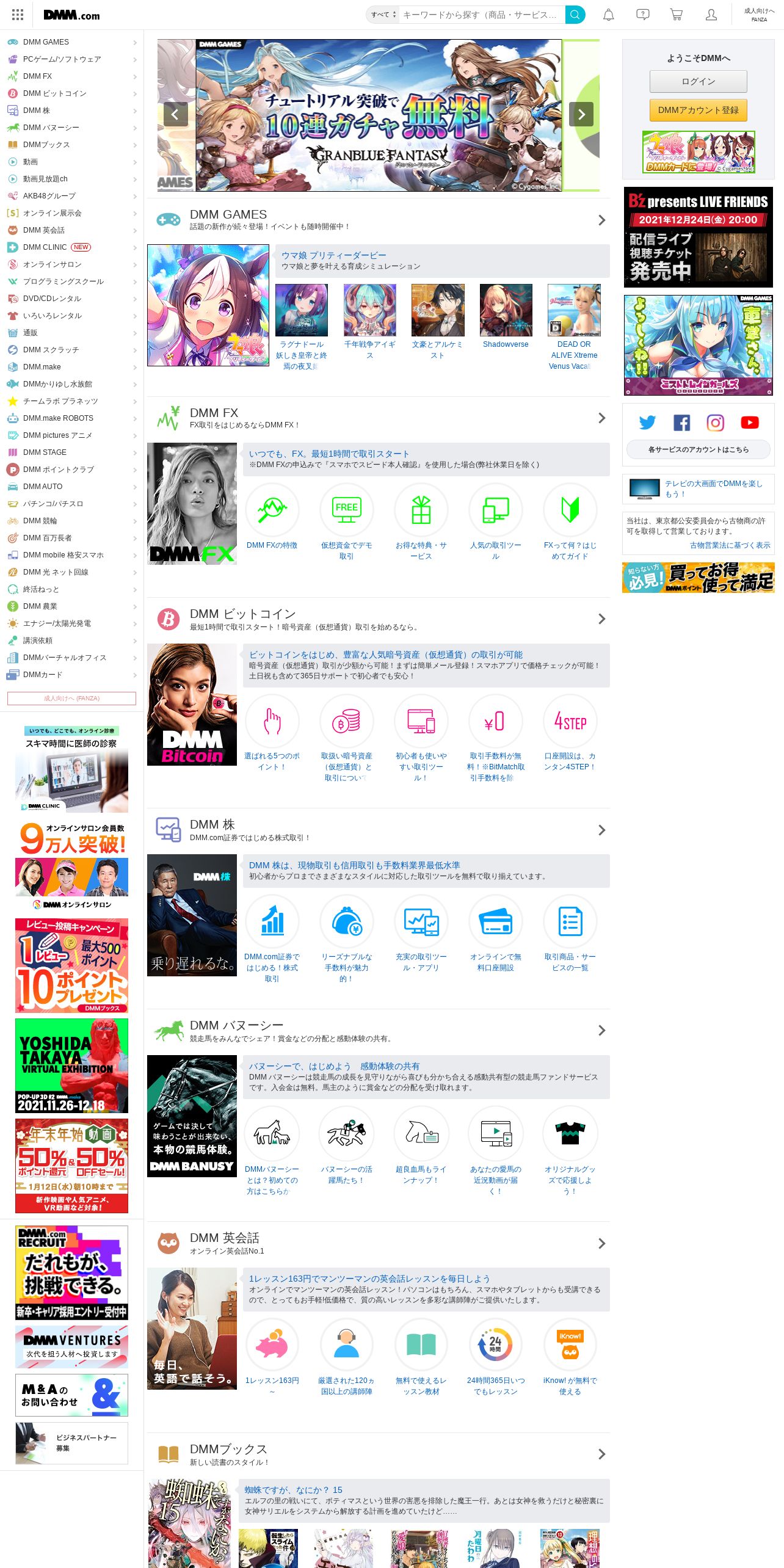Select DMMカード in the sidebar
The image size is (784, 1568).
[x=71, y=675]
